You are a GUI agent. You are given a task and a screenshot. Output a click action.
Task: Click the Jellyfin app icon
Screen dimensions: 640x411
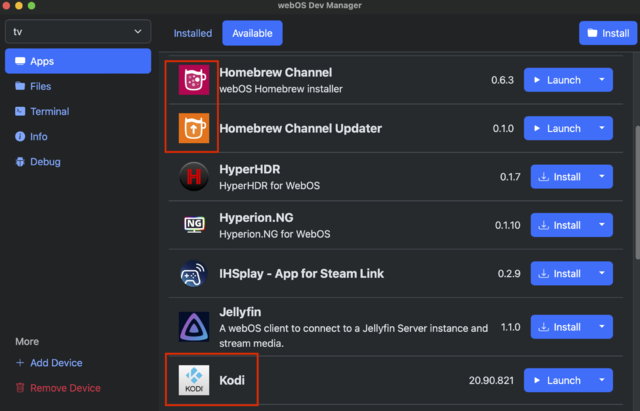click(x=194, y=327)
